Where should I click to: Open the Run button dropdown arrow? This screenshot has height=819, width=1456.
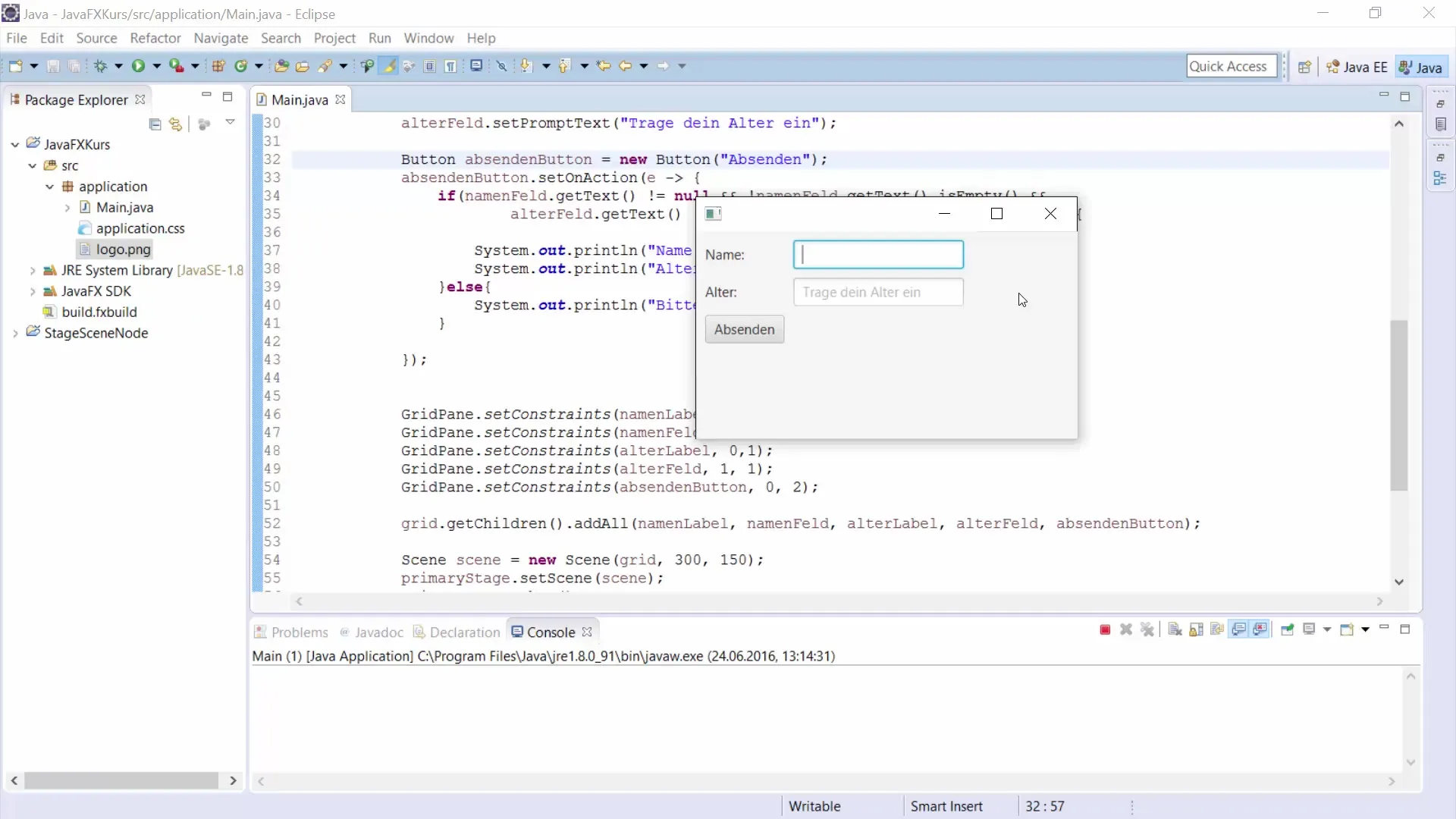coord(157,66)
